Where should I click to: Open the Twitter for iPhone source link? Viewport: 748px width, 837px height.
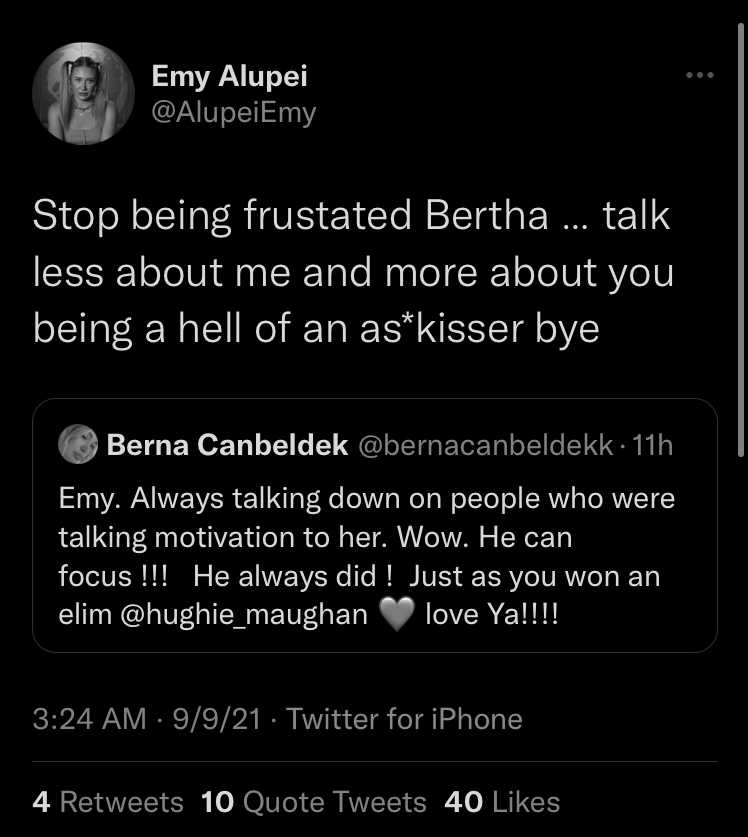(x=405, y=718)
